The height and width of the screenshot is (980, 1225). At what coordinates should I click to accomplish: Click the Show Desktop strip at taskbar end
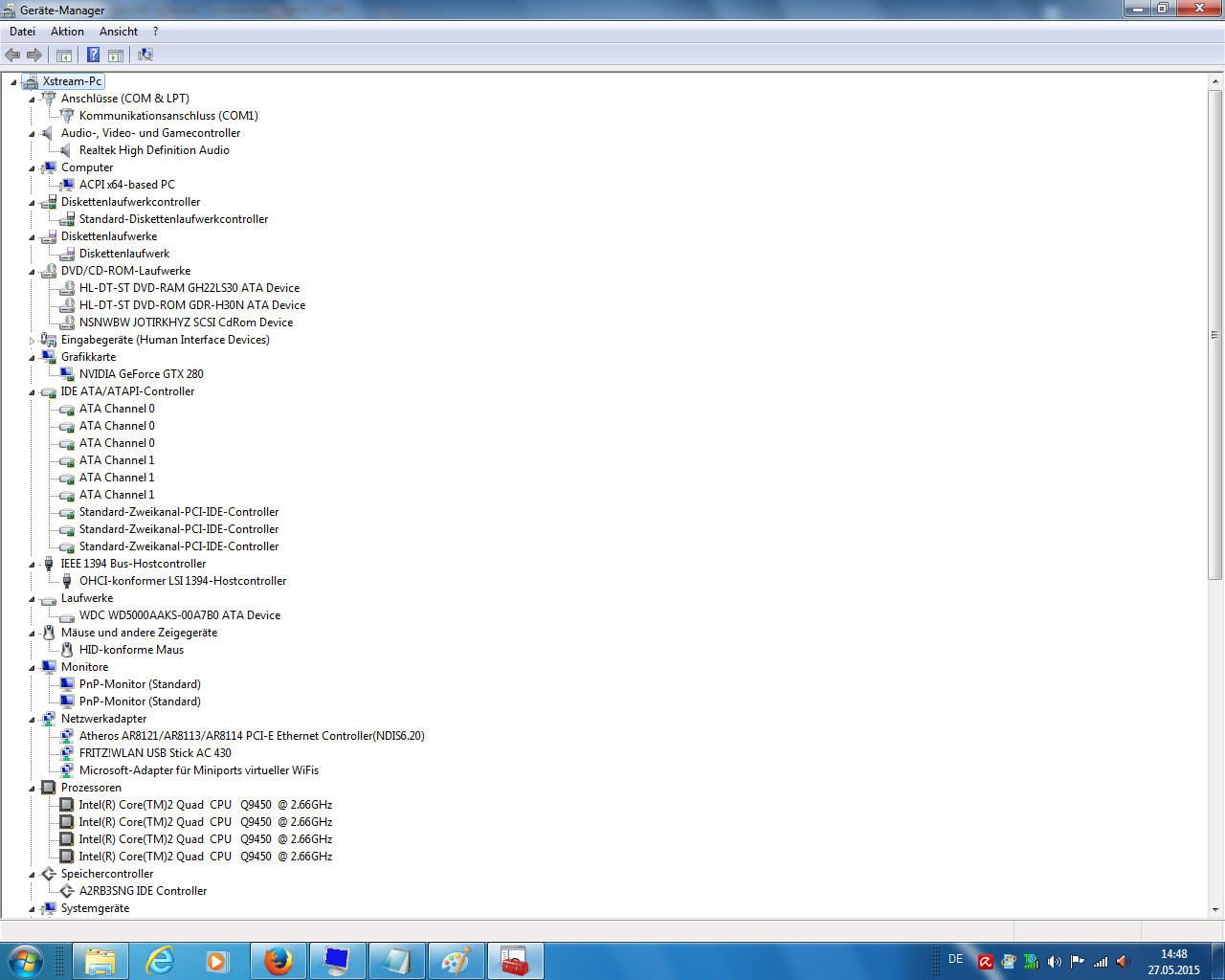pos(1217,961)
